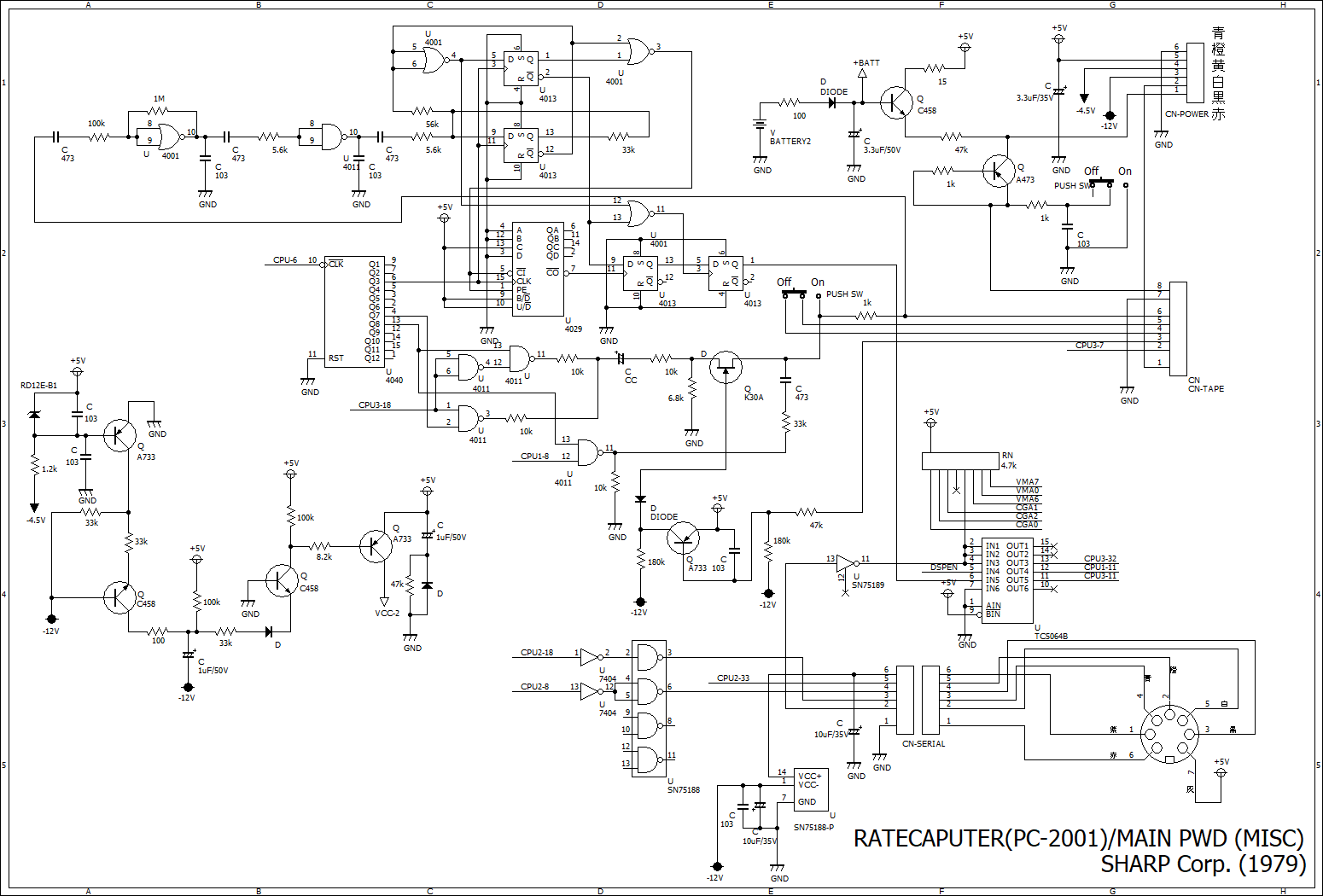Select the PUSH SW label near CN-TAPE
This screenshot has height=896, width=1323.
click(844, 294)
